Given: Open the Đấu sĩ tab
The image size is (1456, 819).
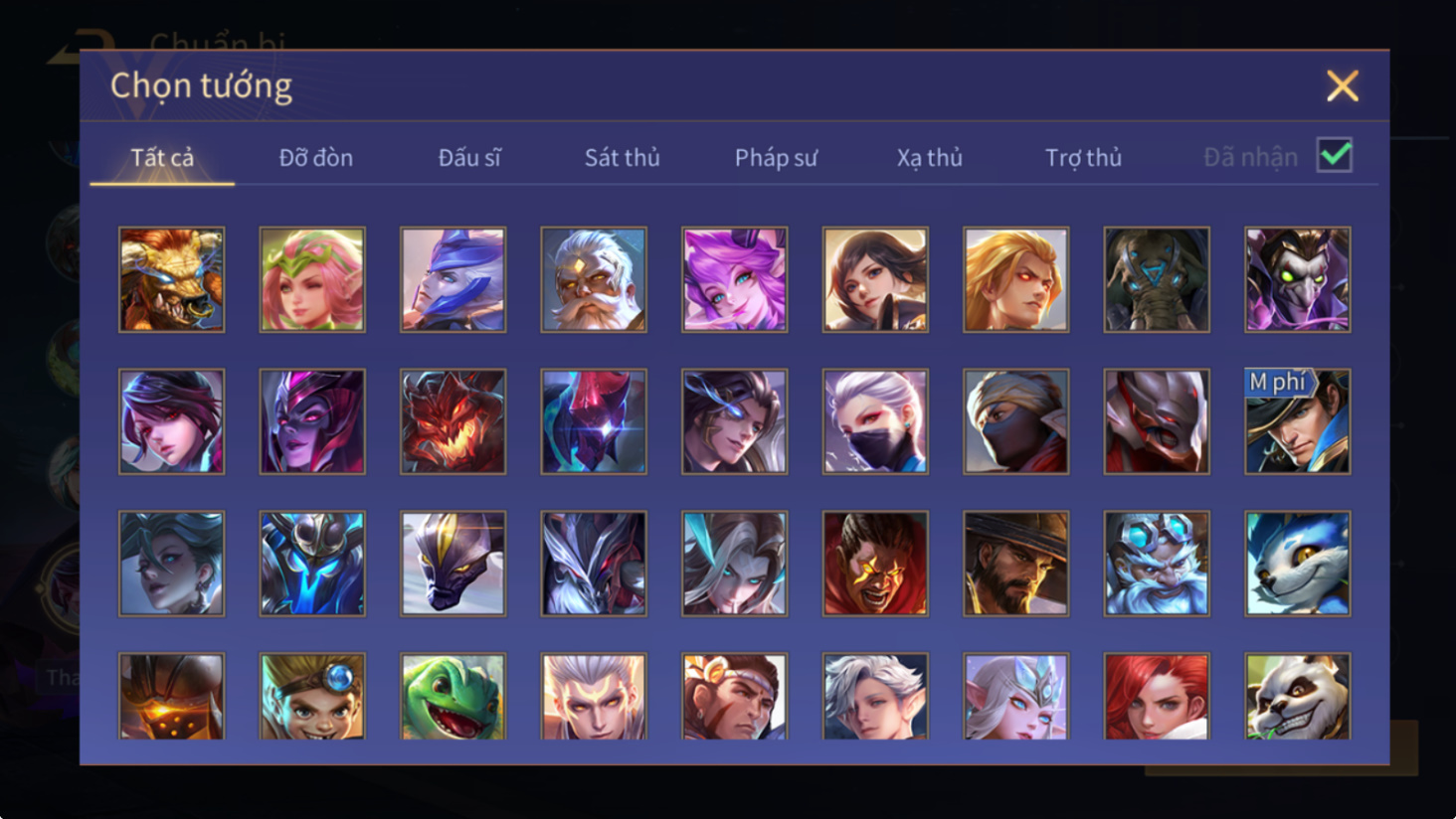Looking at the screenshot, I should (469, 157).
